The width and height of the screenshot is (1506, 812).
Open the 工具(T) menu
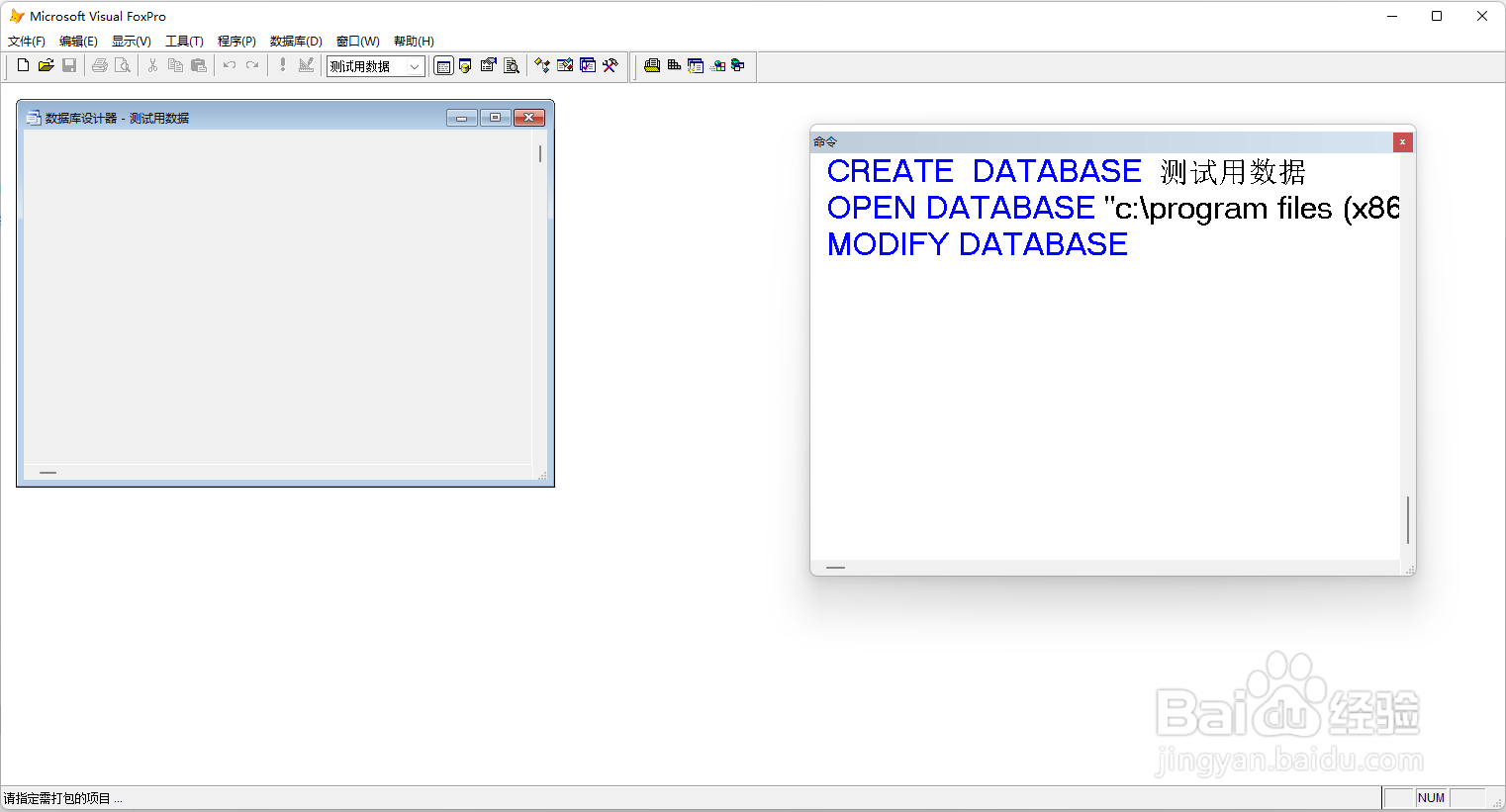coord(184,42)
